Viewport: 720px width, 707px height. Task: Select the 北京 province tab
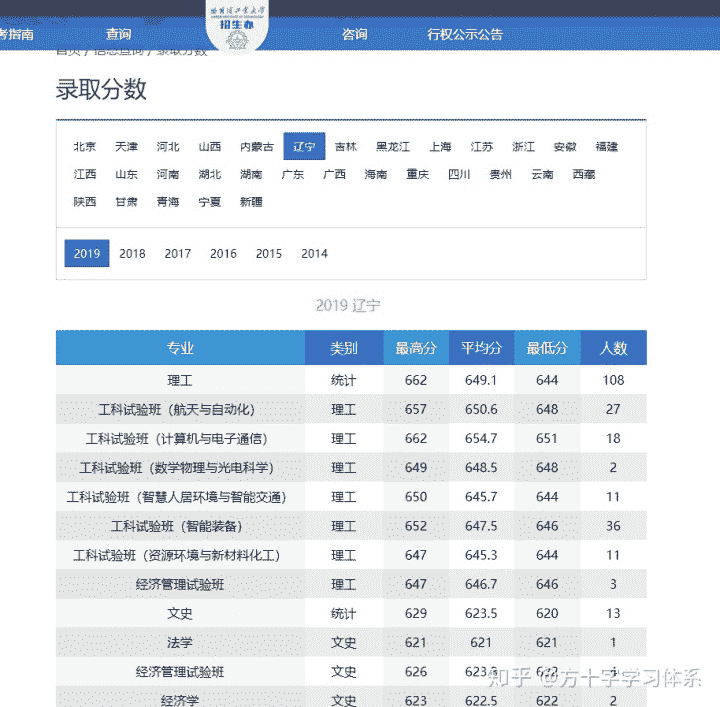coord(85,147)
